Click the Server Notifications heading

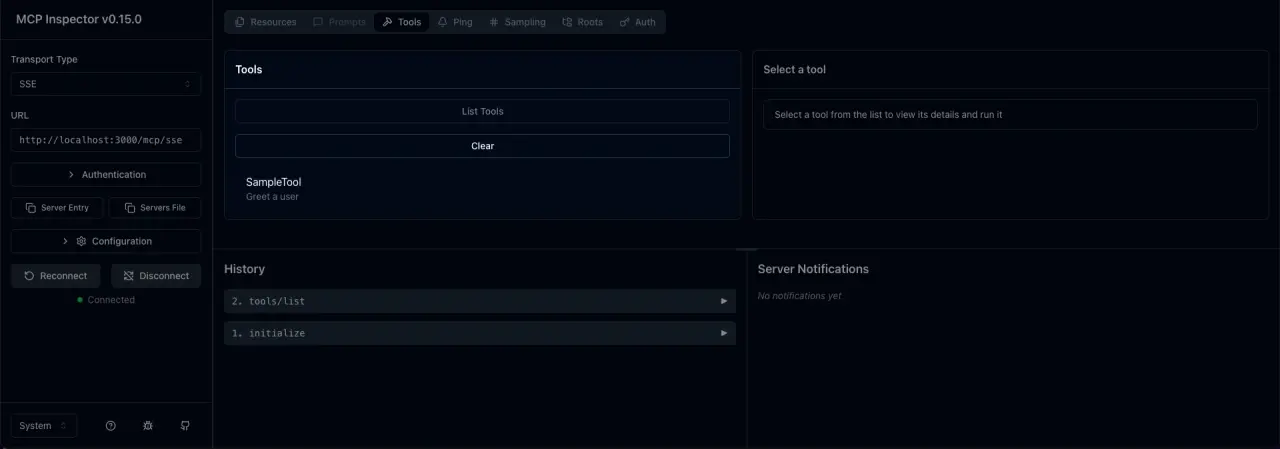pyautogui.click(x=813, y=269)
